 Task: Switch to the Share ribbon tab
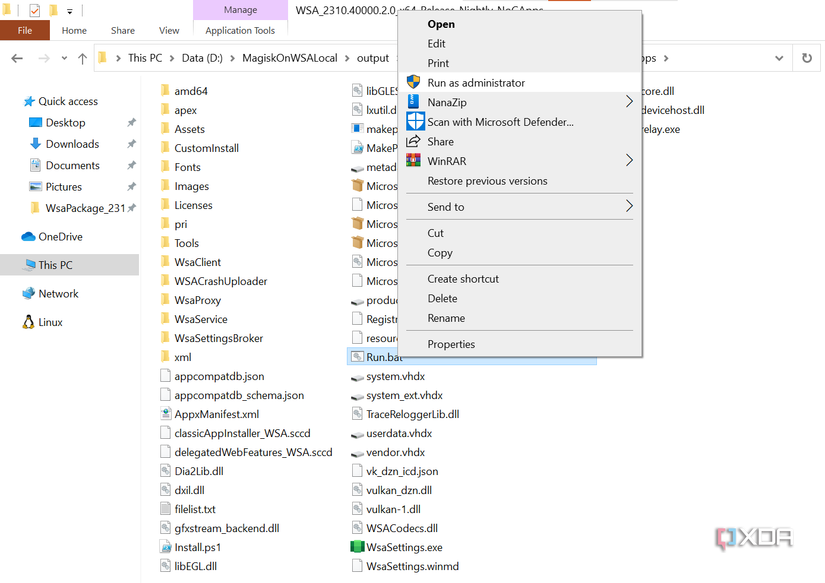[x=123, y=31]
